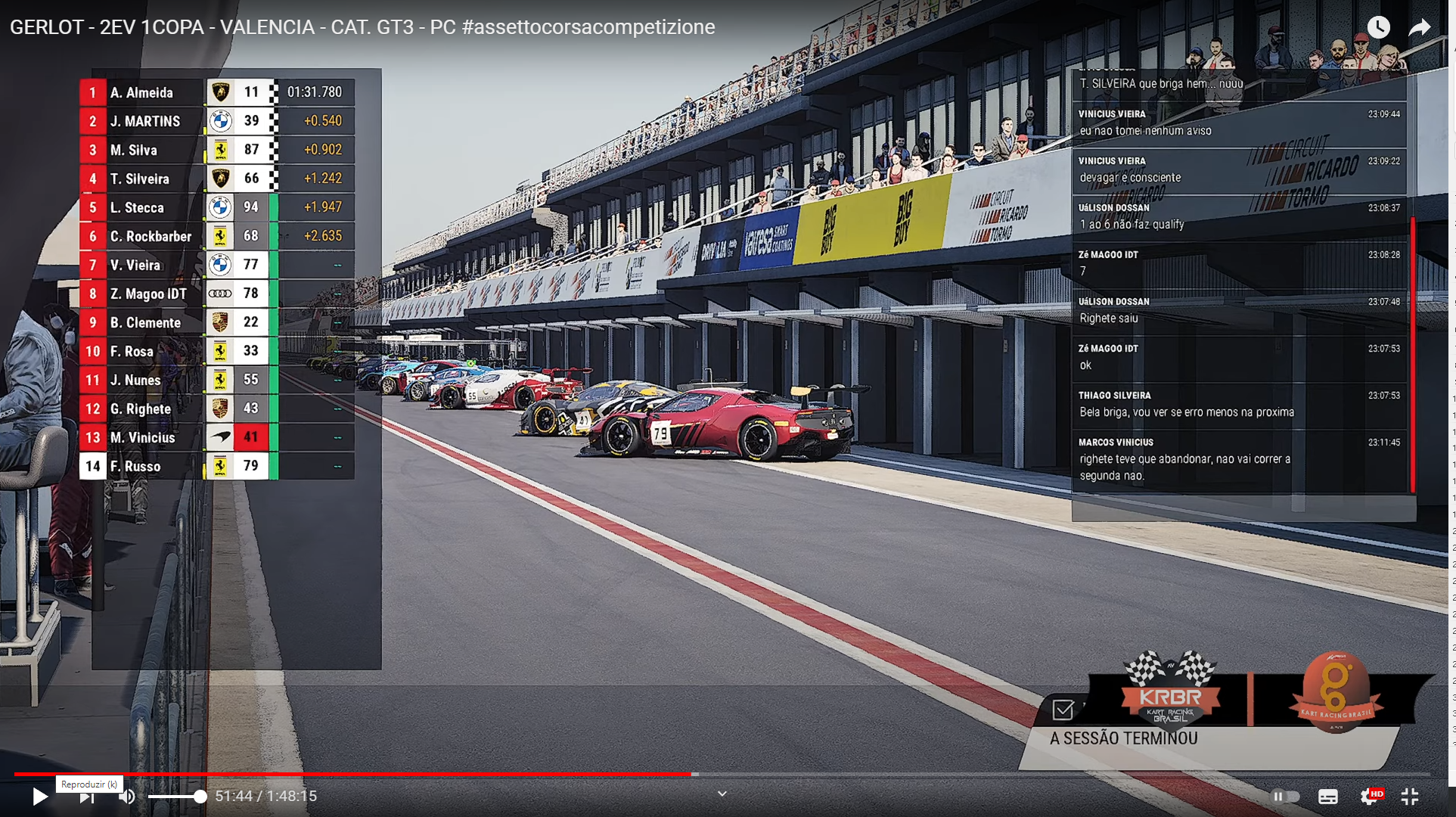1456x817 pixels.
Task: Click F. Russo leaderboard name
Action: pyautogui.click(x=135, y=466)
